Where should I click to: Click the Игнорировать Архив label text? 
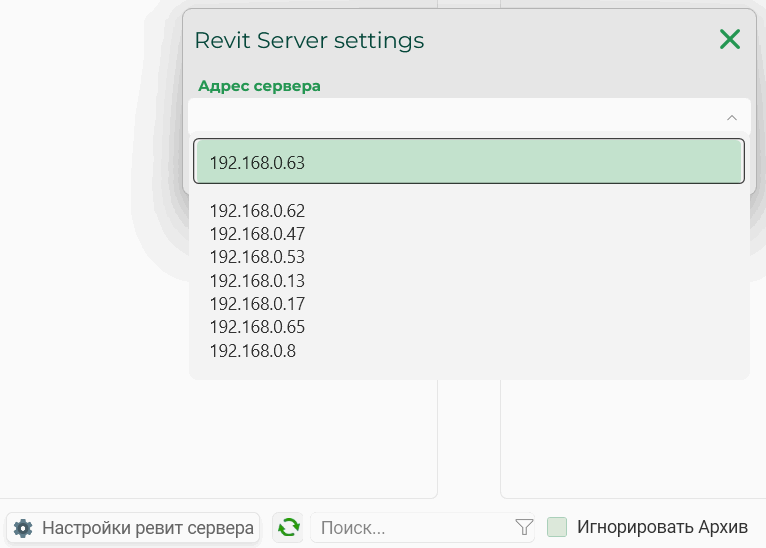click(662, 527)
